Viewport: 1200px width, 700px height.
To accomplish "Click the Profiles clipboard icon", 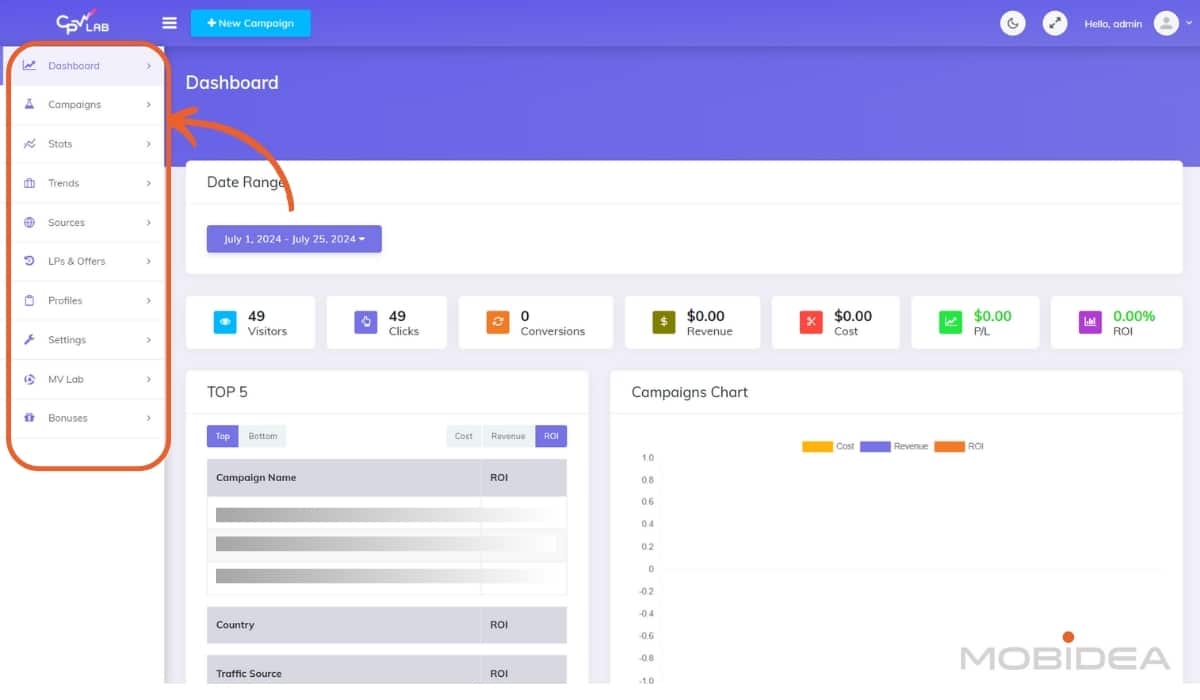I will pos(29,300).
